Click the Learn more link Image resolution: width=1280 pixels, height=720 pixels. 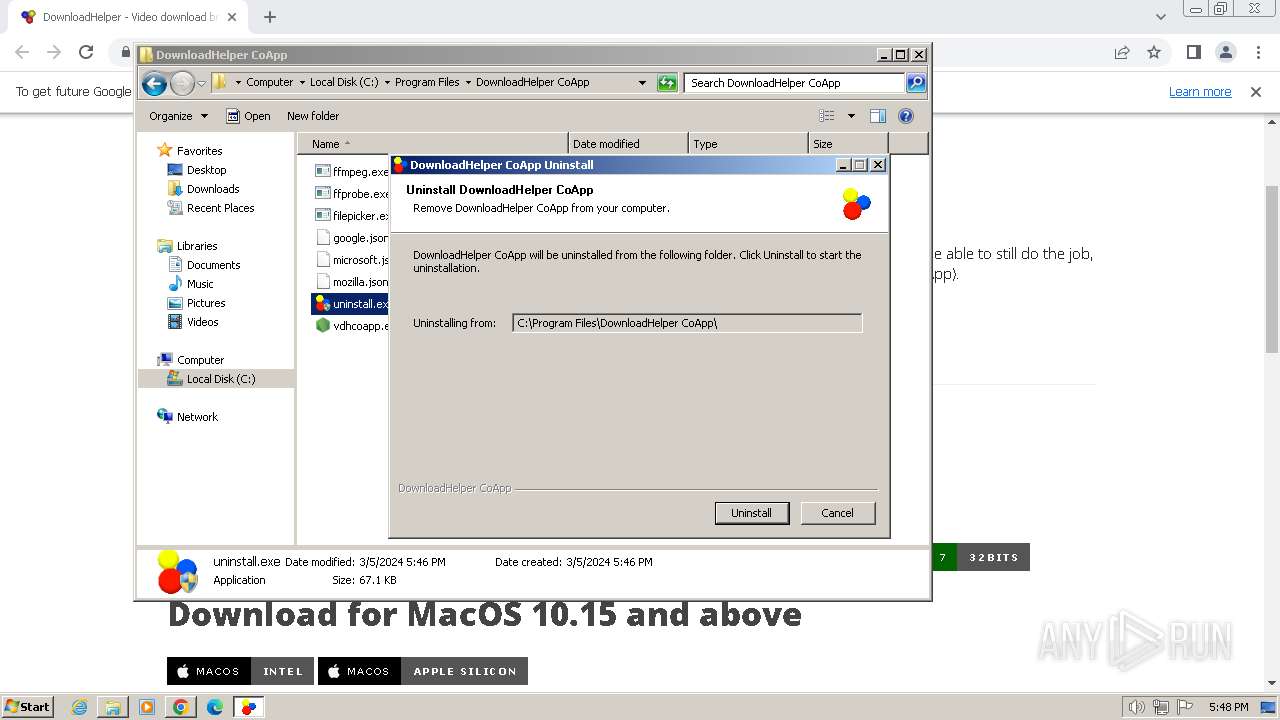pyautogui.click(x=1200, y=92)
